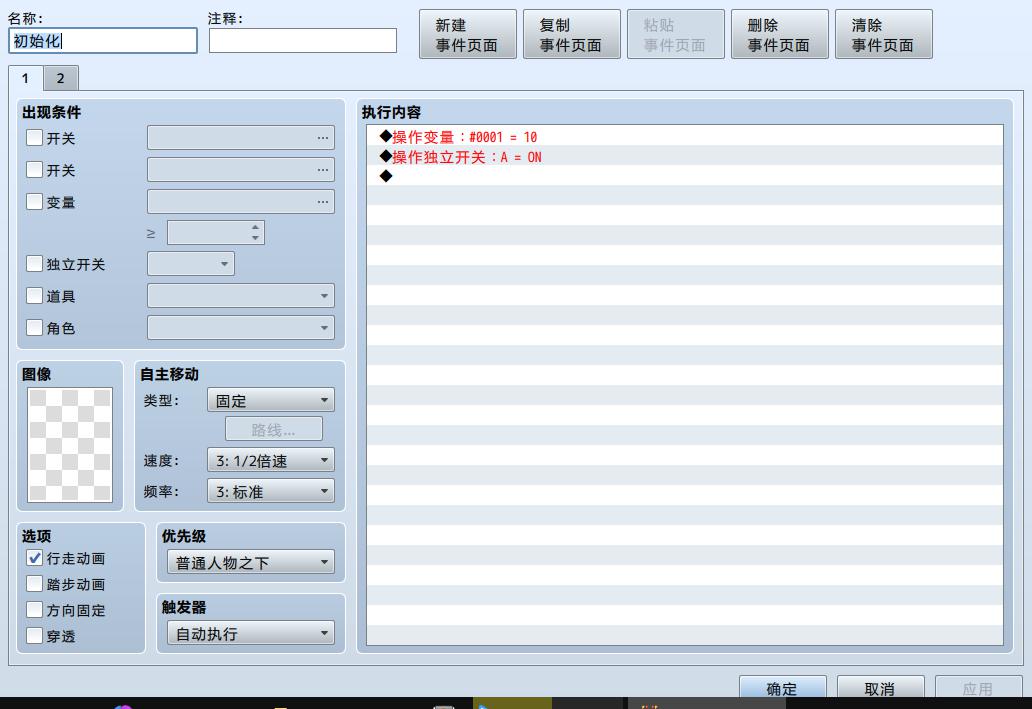Select the command 操作独立开关：A = ON
This screenshot has height=709, width=1032.
pyautogui.click(x=684, y=157)
